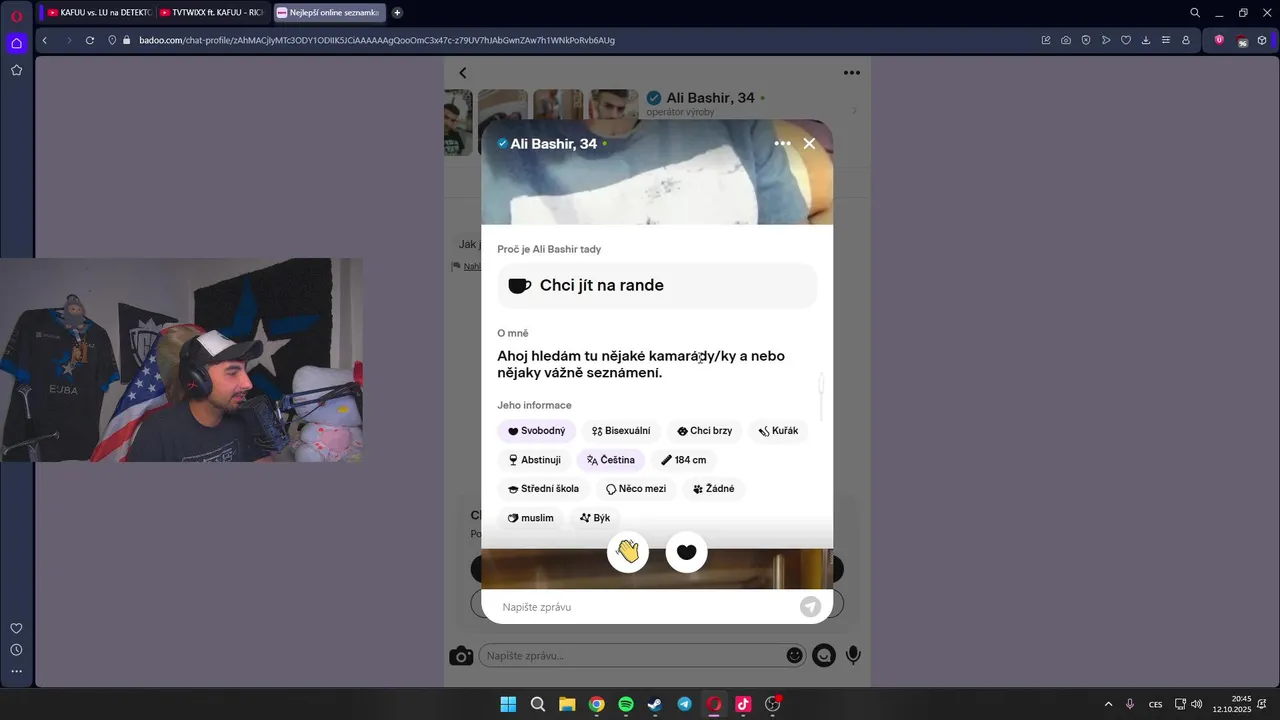Click the O mně bio text
1280x720 pixels.
(x=641, y=365)
